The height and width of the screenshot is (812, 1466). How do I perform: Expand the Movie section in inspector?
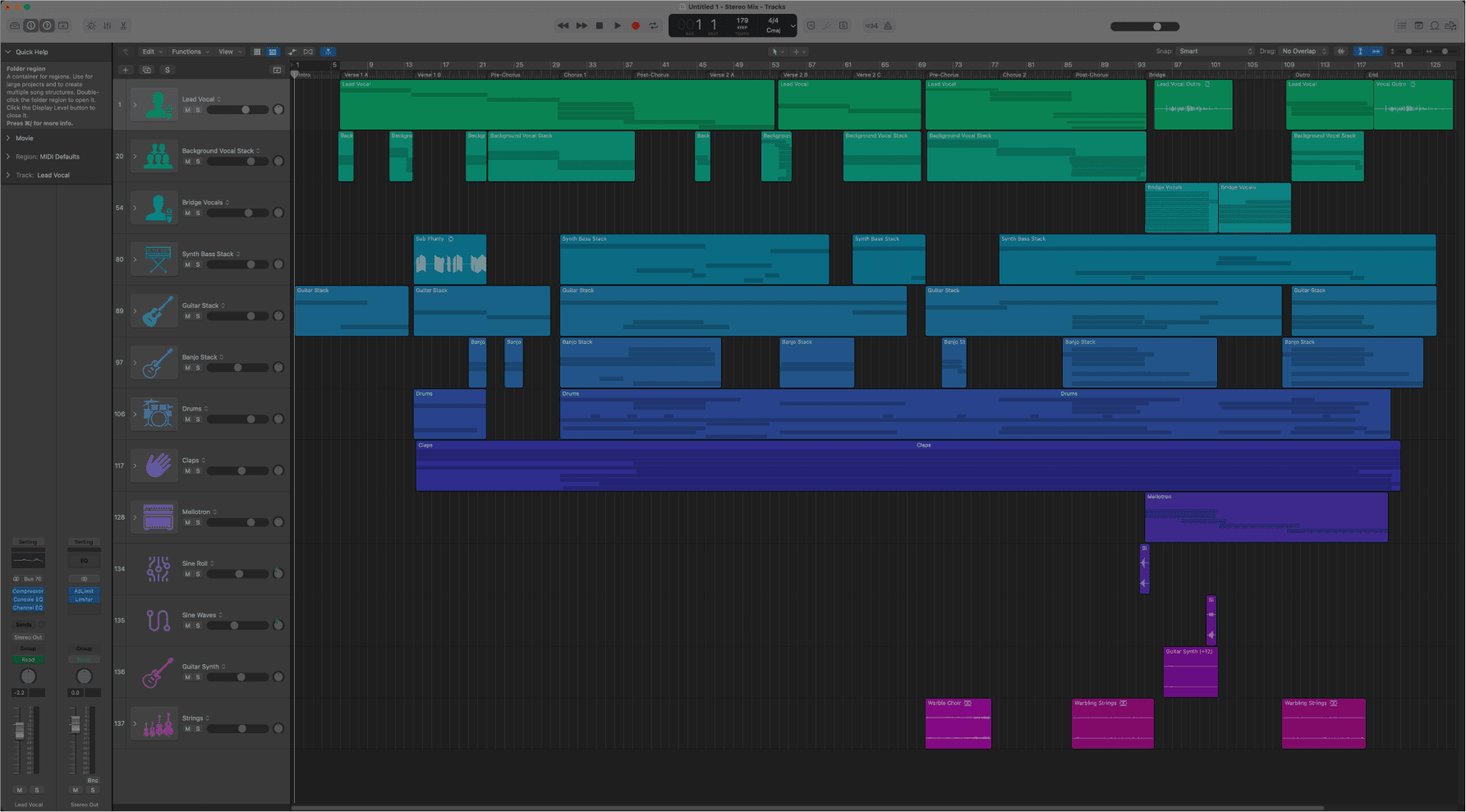pyautogui.click(x=8, y=138)
